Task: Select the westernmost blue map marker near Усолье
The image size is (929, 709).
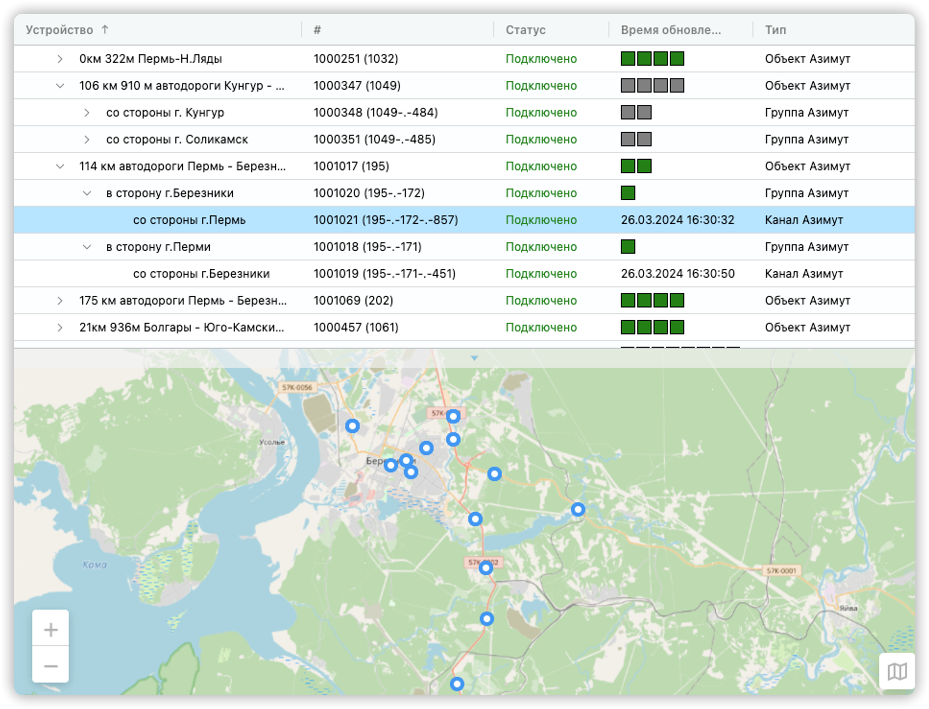Action: tap(353, 426)
